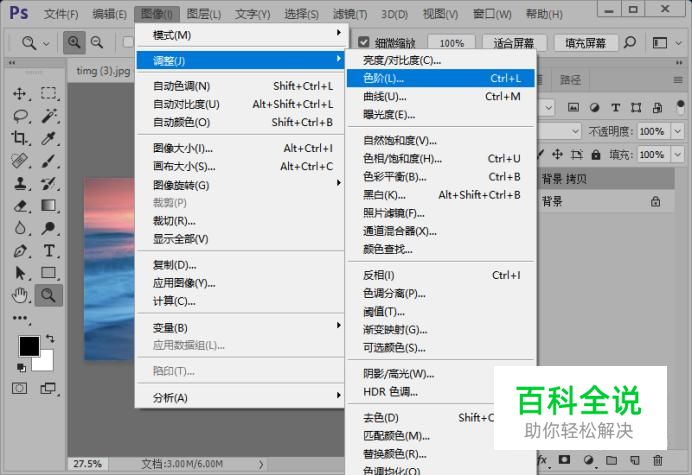Toggle shape layer filter icon
Image resolution: width=692 pixels, height=475 pixels.
(x=636, y=107)
